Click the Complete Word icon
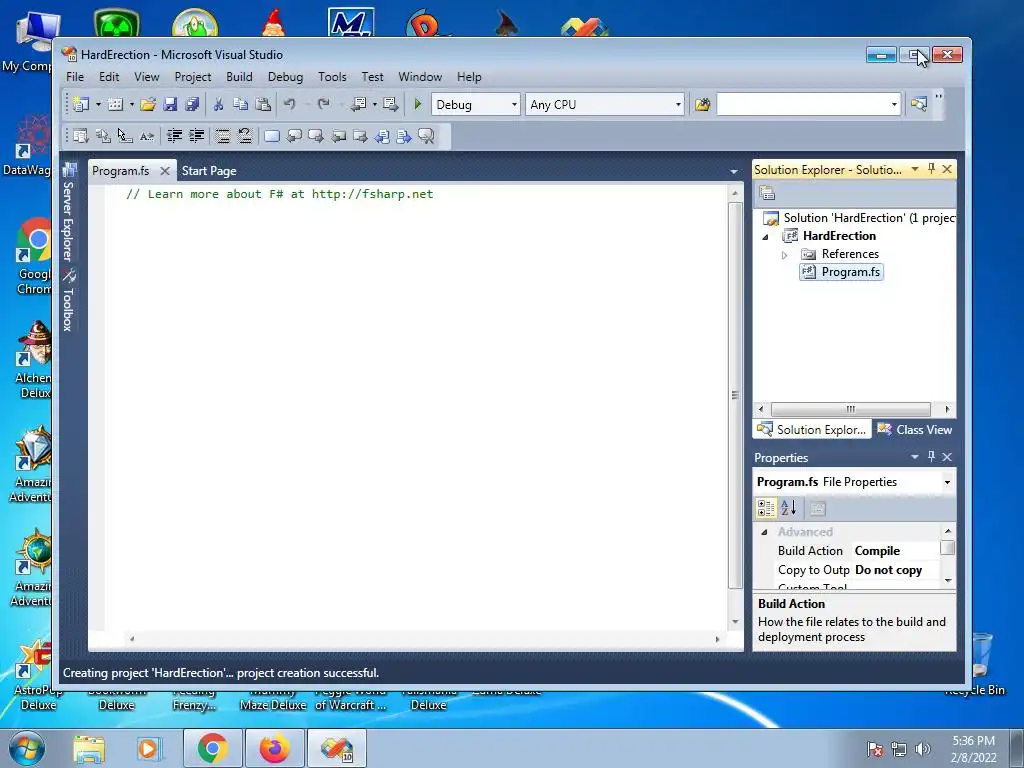 [x=147, y=136]
